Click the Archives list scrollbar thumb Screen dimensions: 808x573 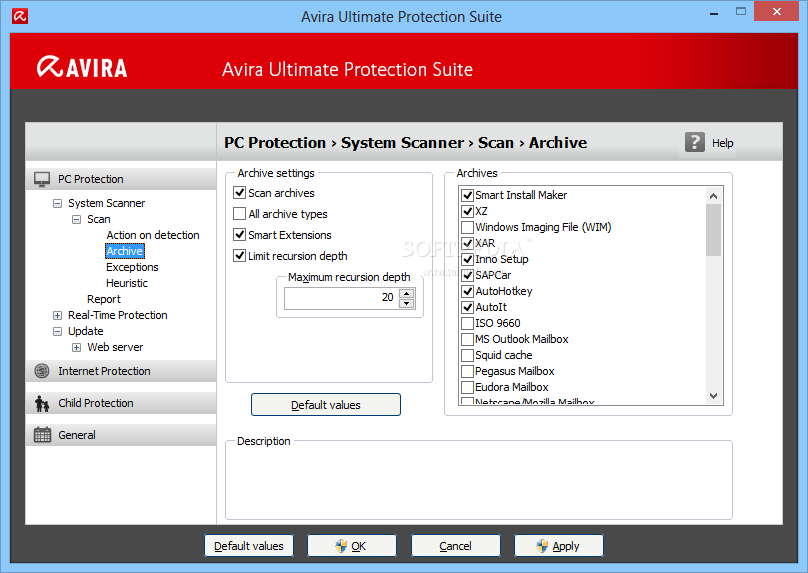pyautogui.click(x=713, y=230)
